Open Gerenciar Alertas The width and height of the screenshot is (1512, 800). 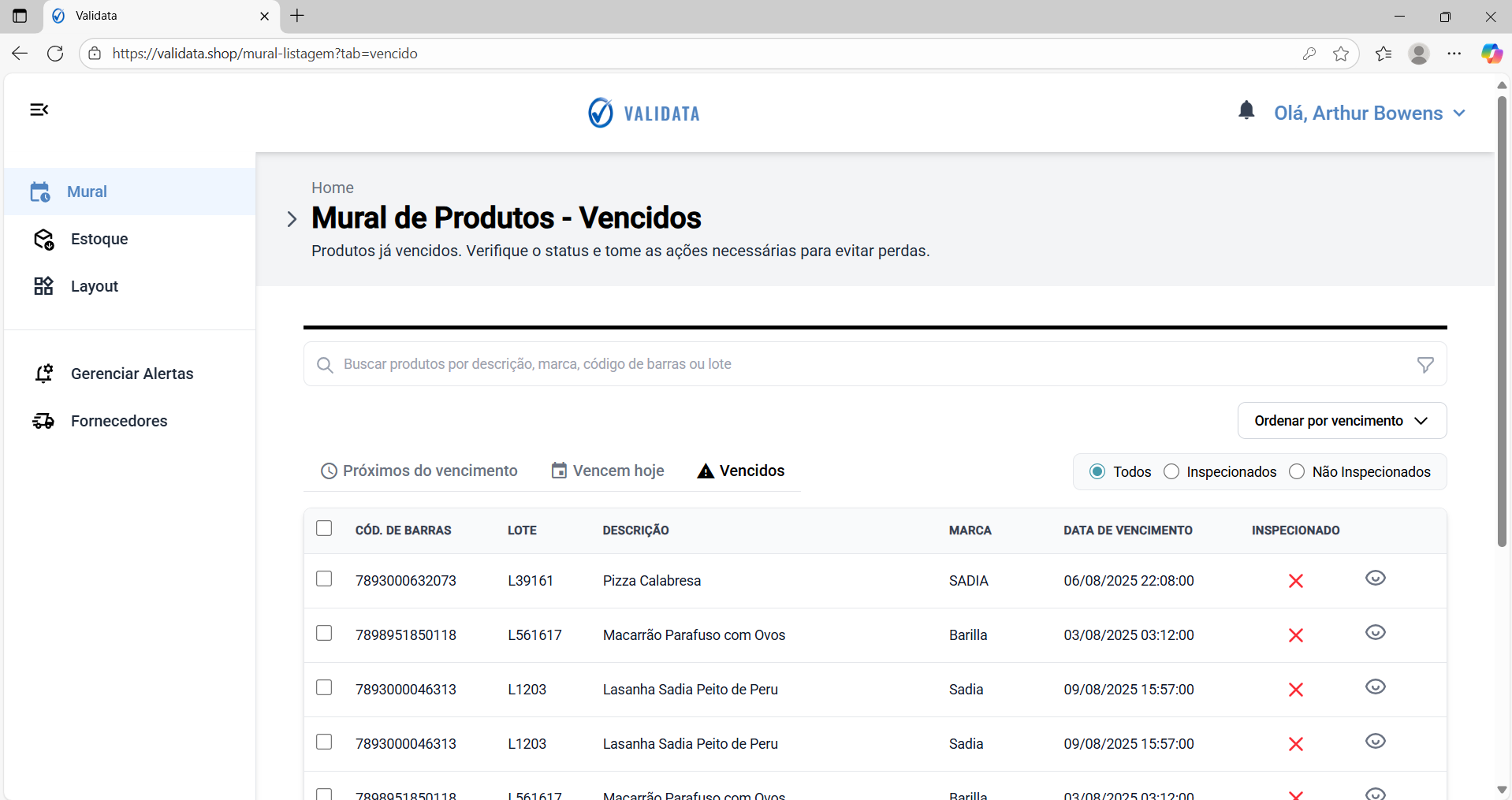[x=132, y=374]
